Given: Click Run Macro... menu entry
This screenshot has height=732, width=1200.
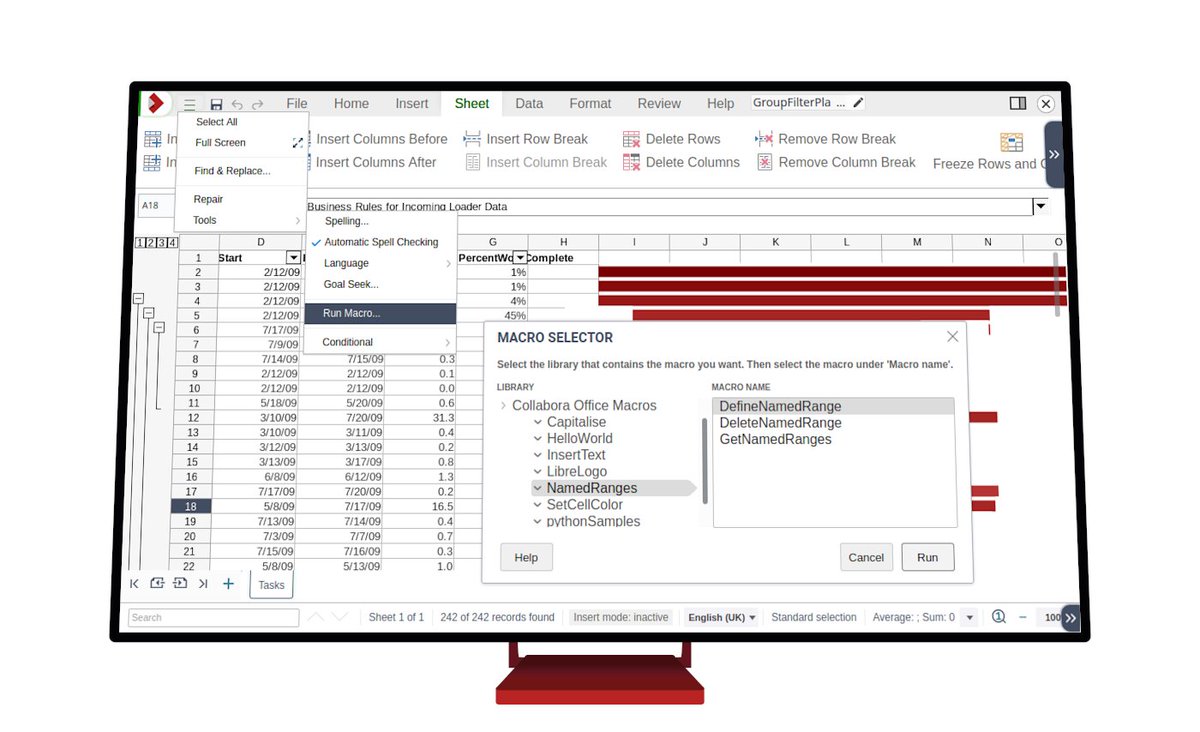Looking at the screenshot, I should pyautogui.click(x=381, y=313).
